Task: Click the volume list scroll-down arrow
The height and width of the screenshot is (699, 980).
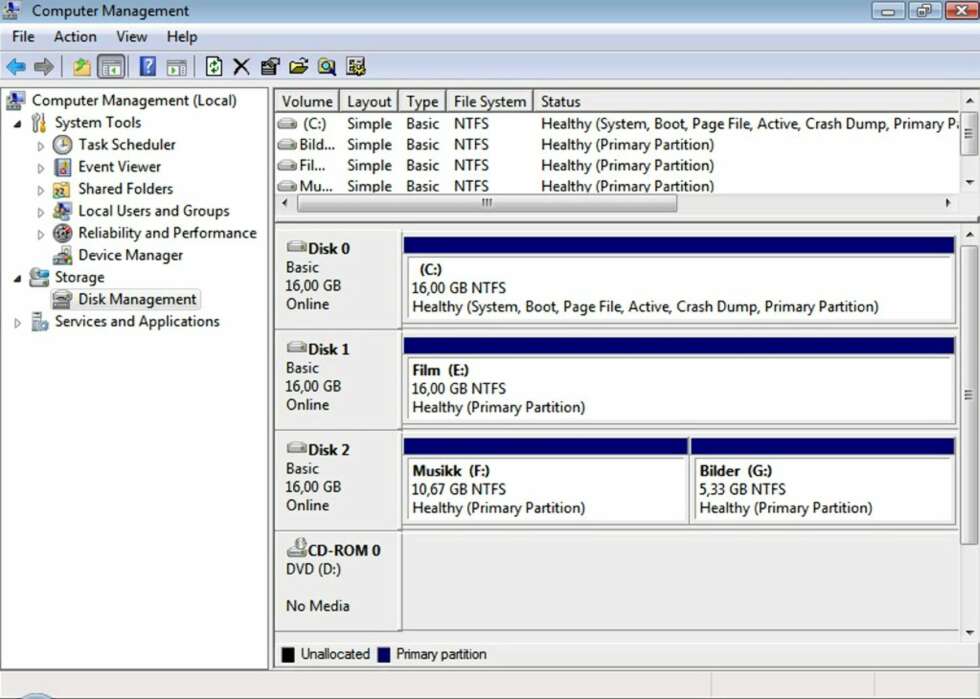Action: (x=969, y=183)
